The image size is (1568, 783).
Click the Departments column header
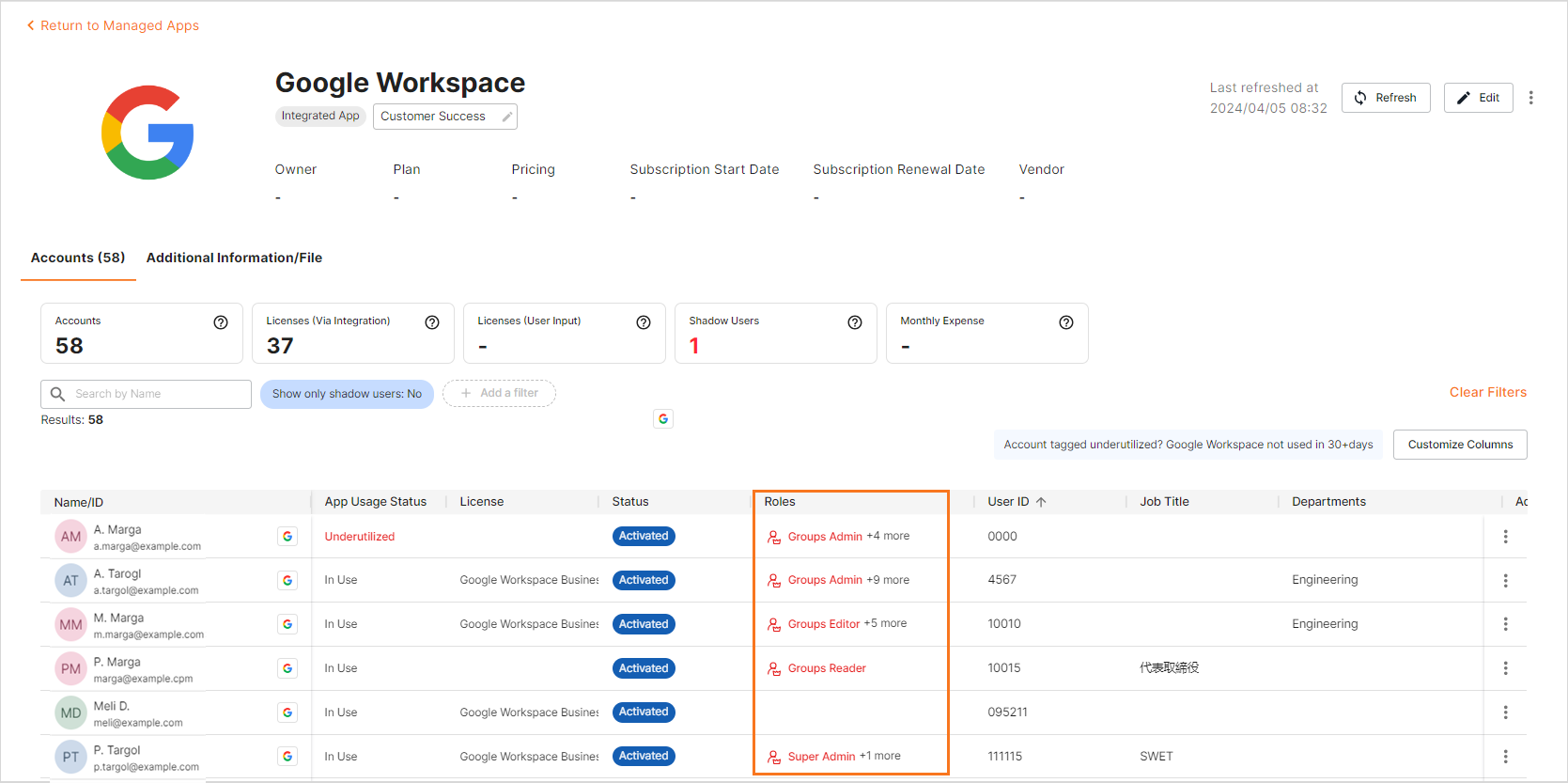(x=1328, y=502)
